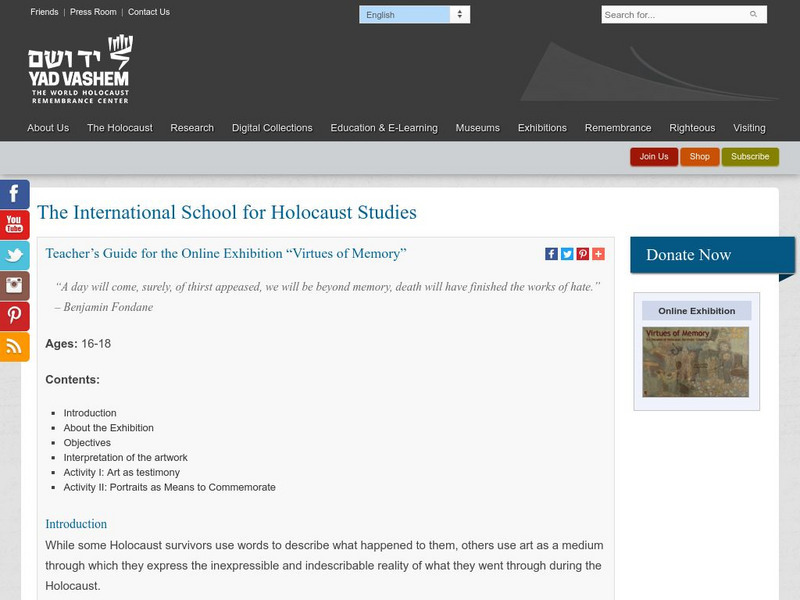Click the Search for... input field
The height and width of the screenshot is (600, 800).
[x=684, y=15]
